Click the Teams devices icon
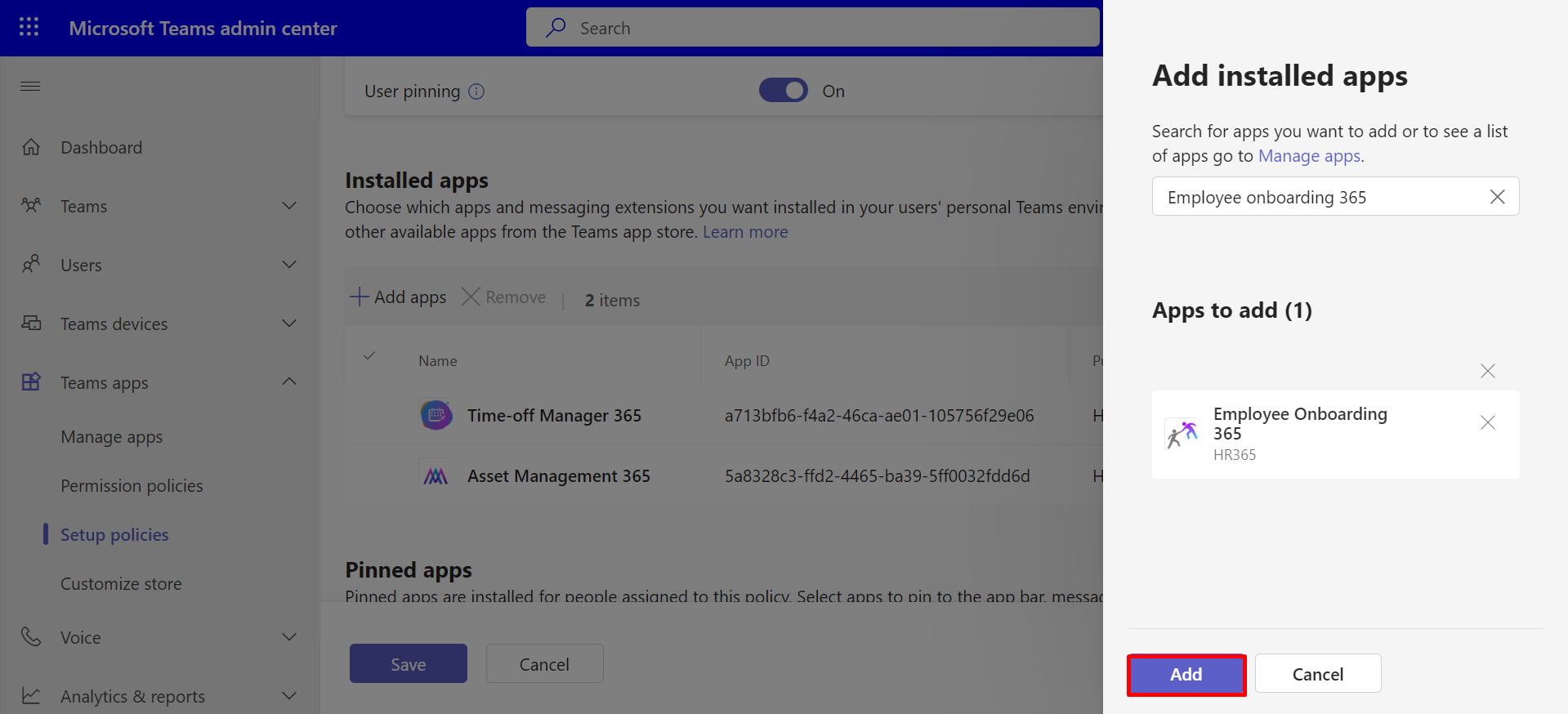This screenshot has height=714, width=1568. 31,324
